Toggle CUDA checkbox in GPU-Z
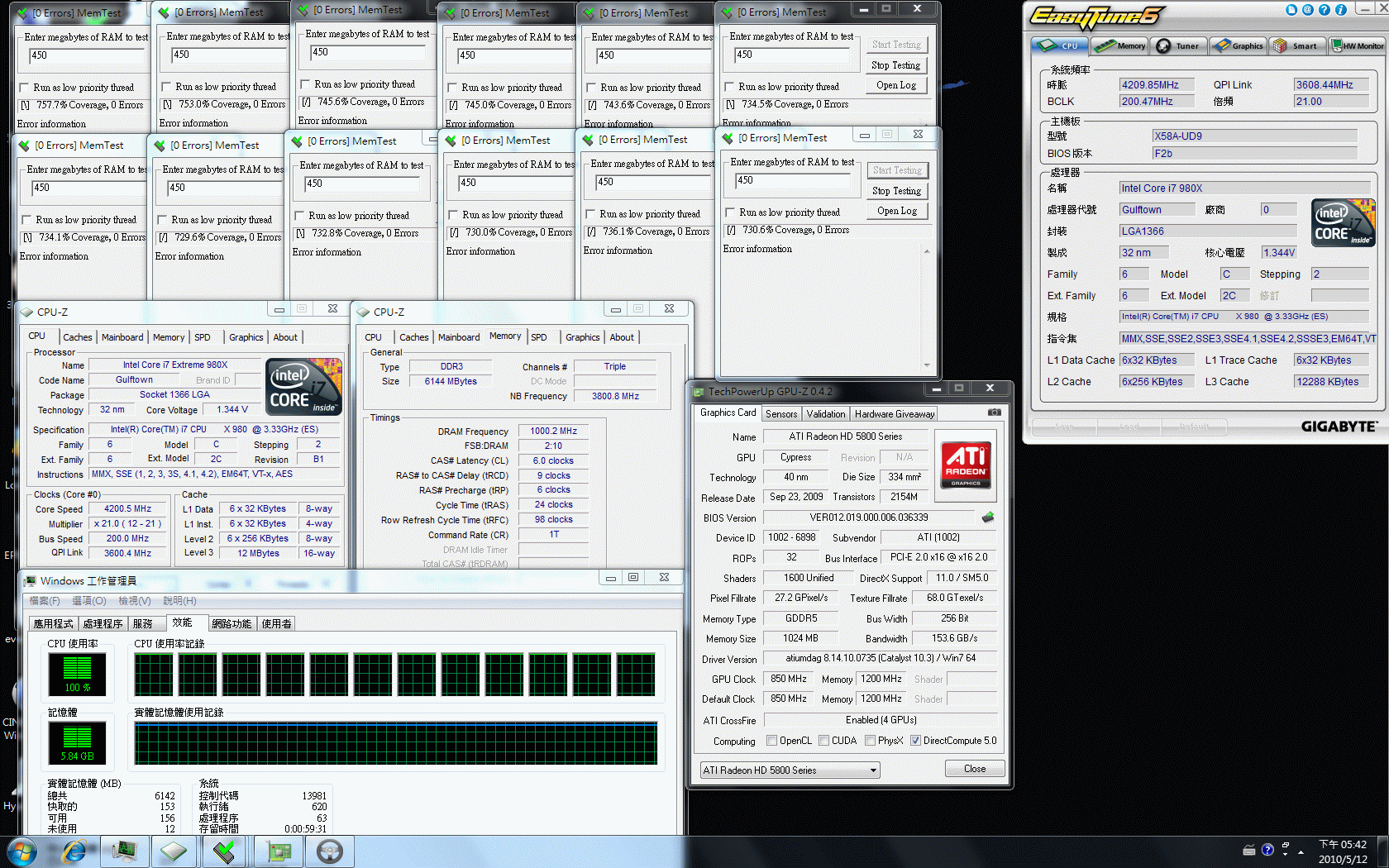This screenshot has height=868, width=1389. tap(823, 741)
